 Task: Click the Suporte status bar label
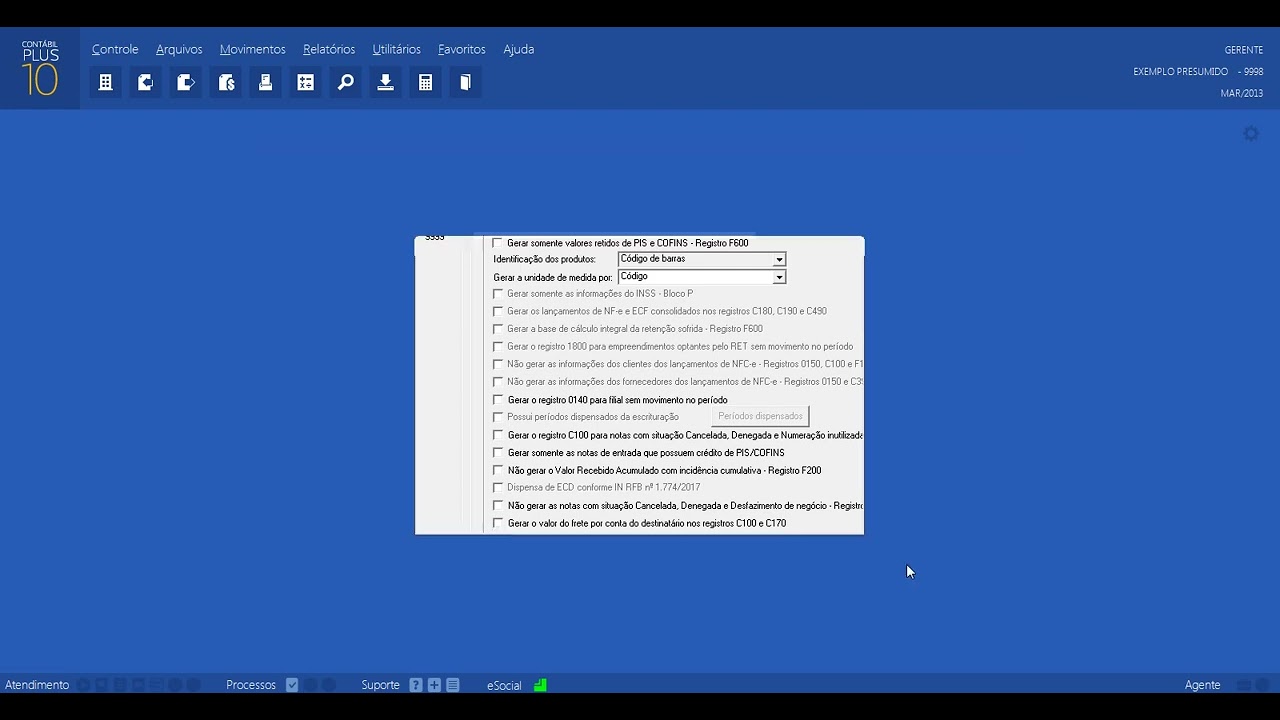[x=380, y=685]
